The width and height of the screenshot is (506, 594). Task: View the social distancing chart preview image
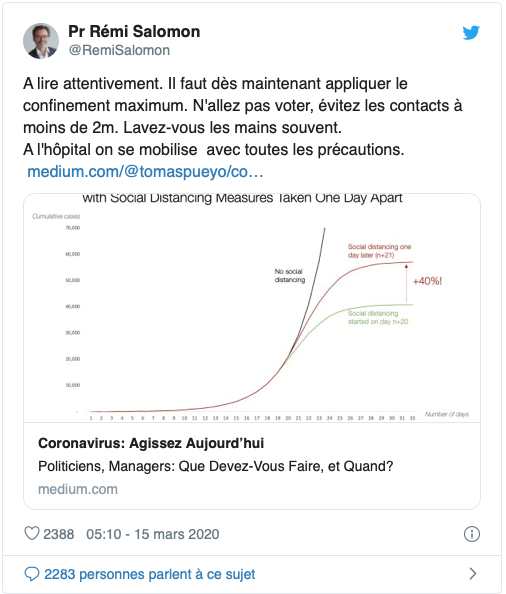[252, 308]
